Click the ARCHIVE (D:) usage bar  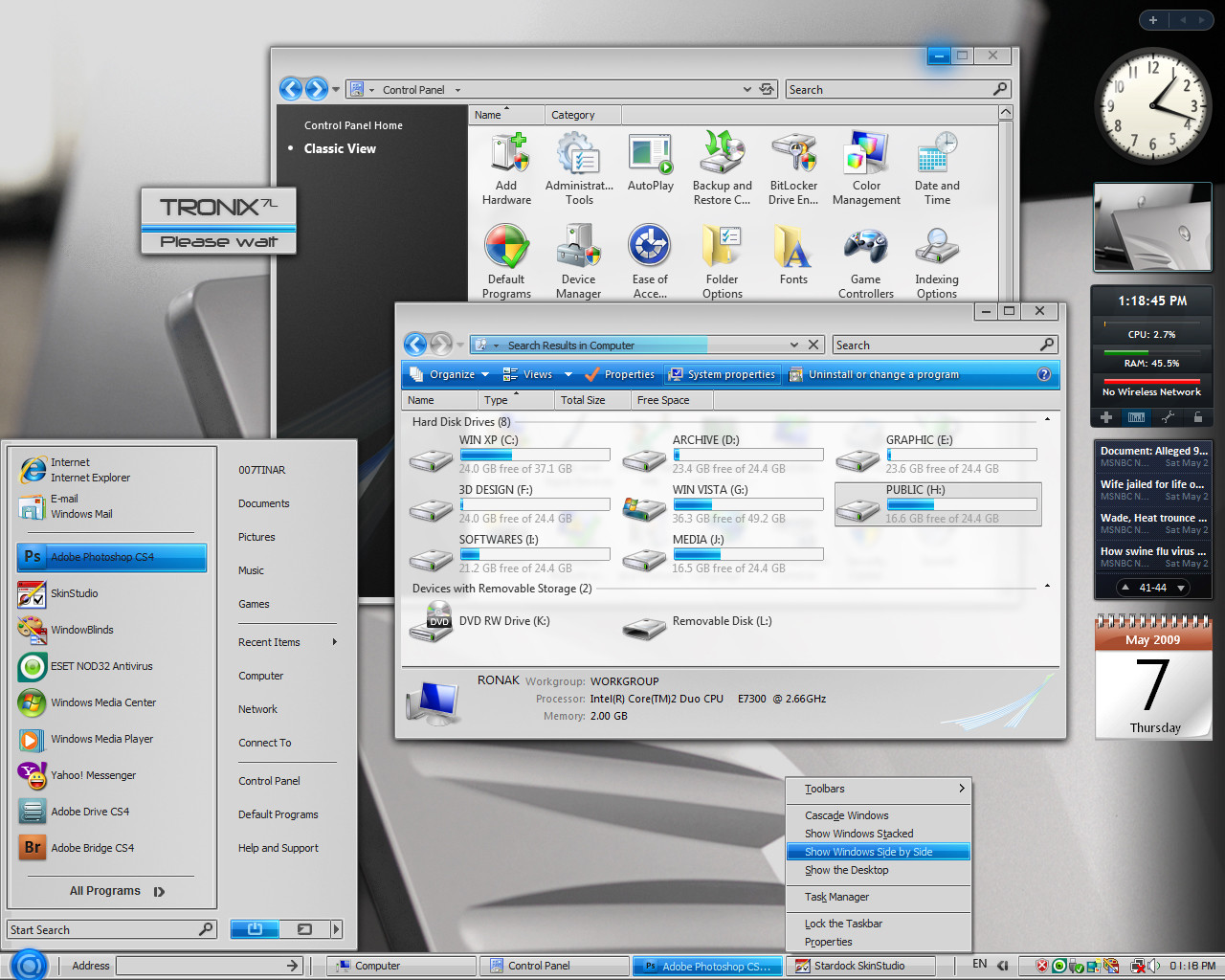coord(748,456)
